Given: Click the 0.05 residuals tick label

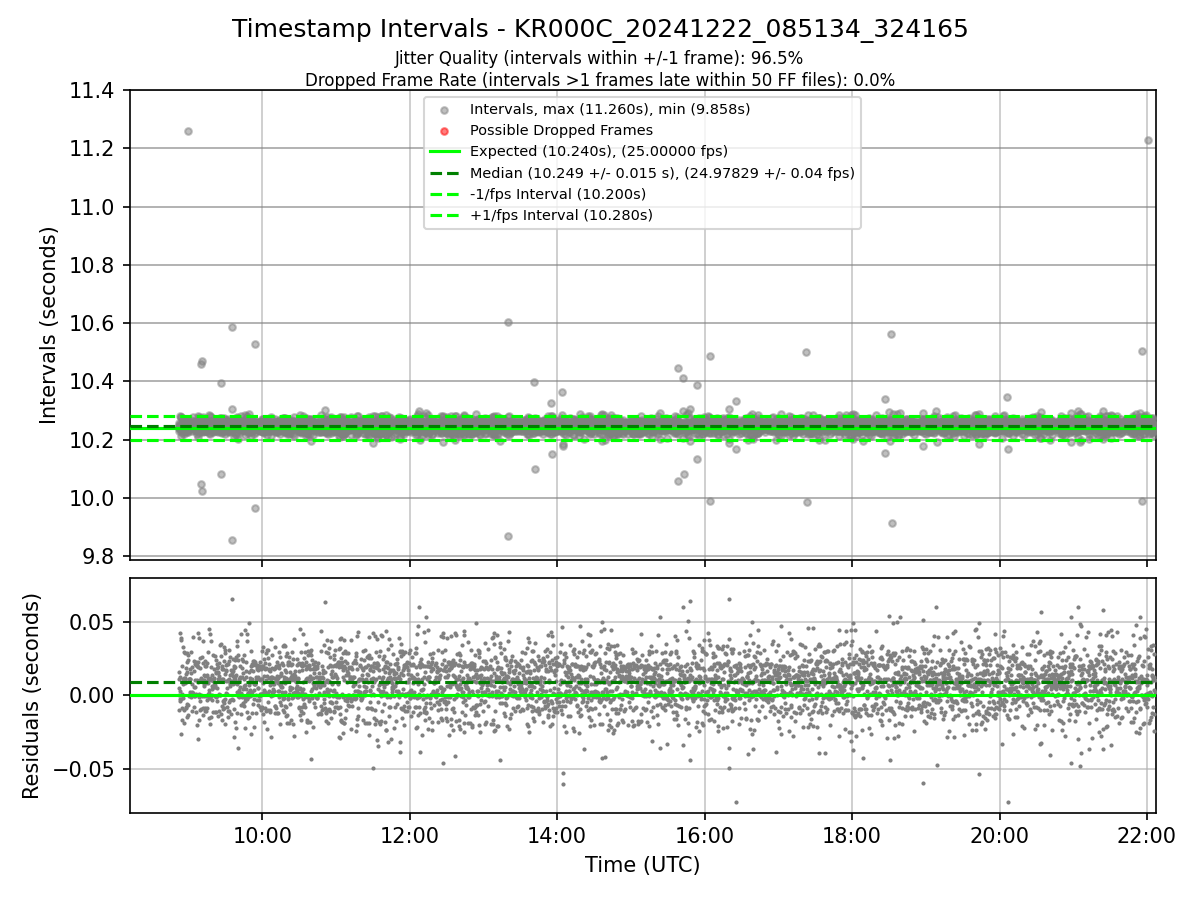Looking at the screenshot, I should coord(93,622).
